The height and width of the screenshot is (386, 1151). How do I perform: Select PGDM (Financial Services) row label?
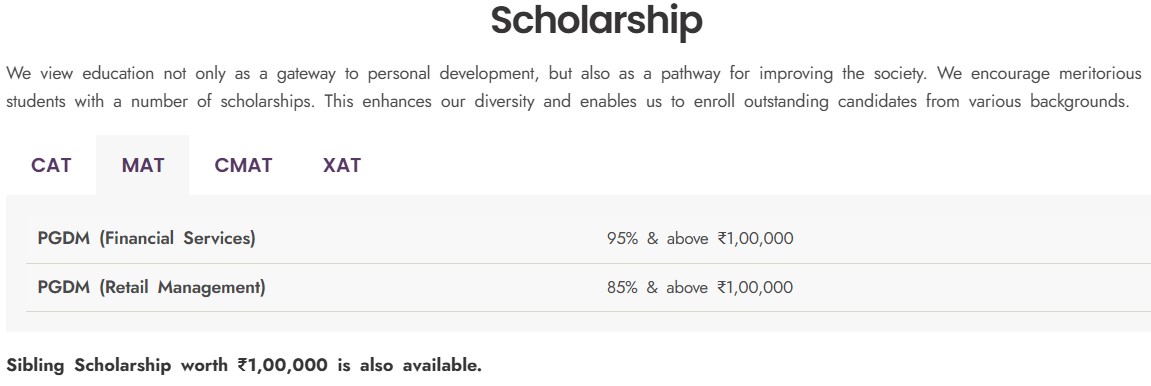146,238
